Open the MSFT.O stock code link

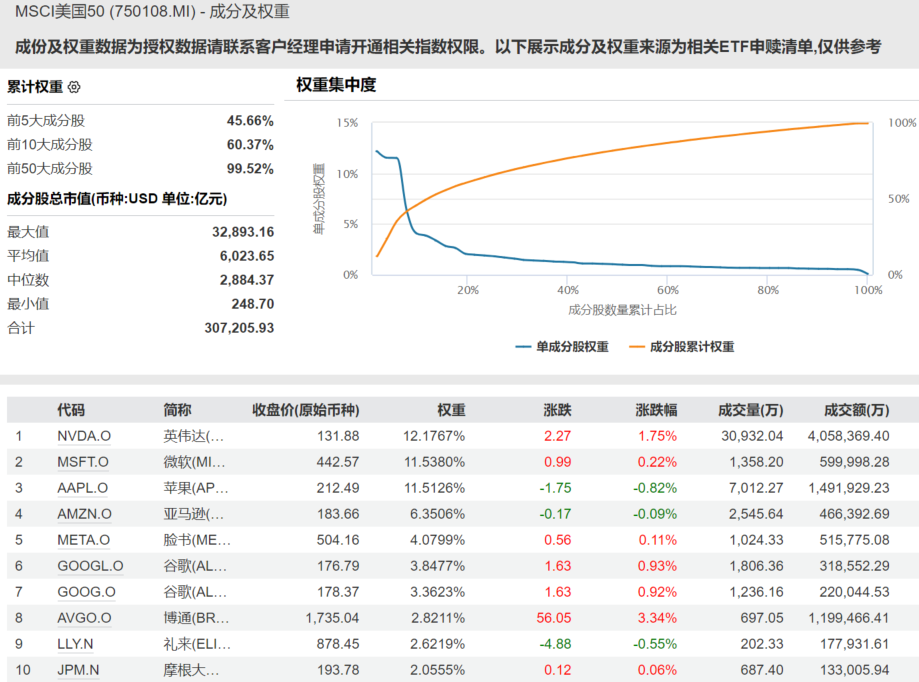click(83, 462)
